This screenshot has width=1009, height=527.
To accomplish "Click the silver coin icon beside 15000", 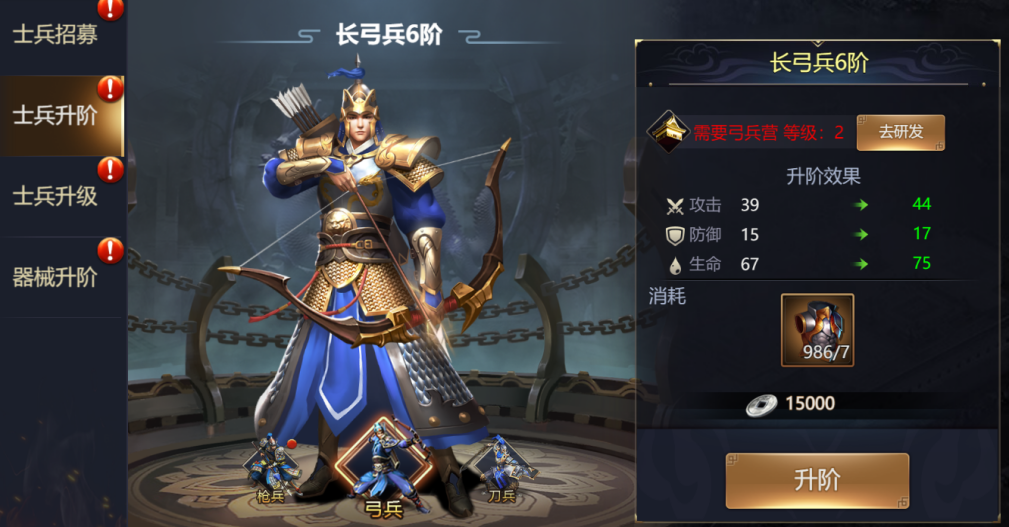I will [x=761, y=405].
